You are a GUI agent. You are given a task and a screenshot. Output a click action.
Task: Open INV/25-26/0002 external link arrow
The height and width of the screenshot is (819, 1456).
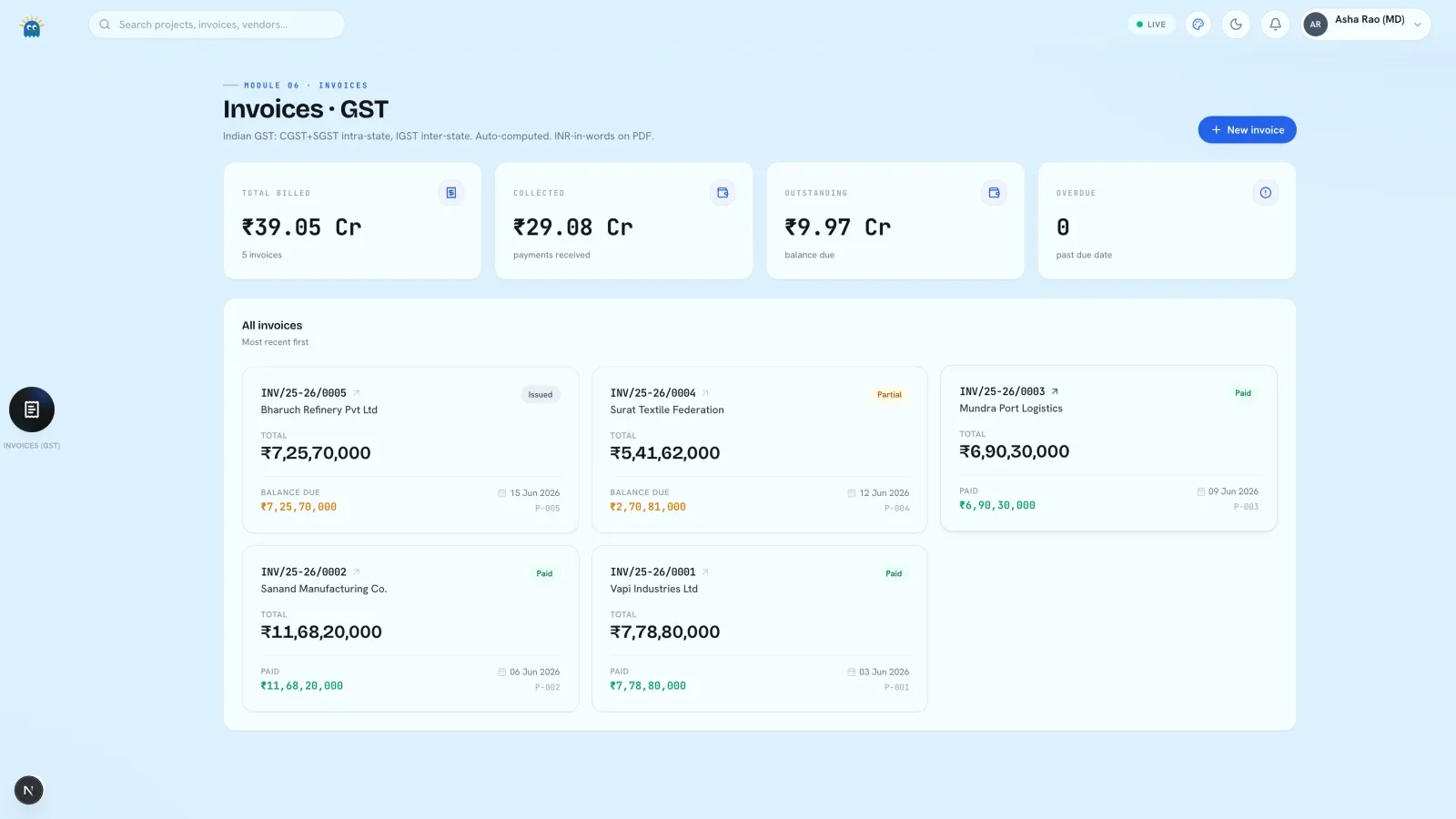pos(357,572)
